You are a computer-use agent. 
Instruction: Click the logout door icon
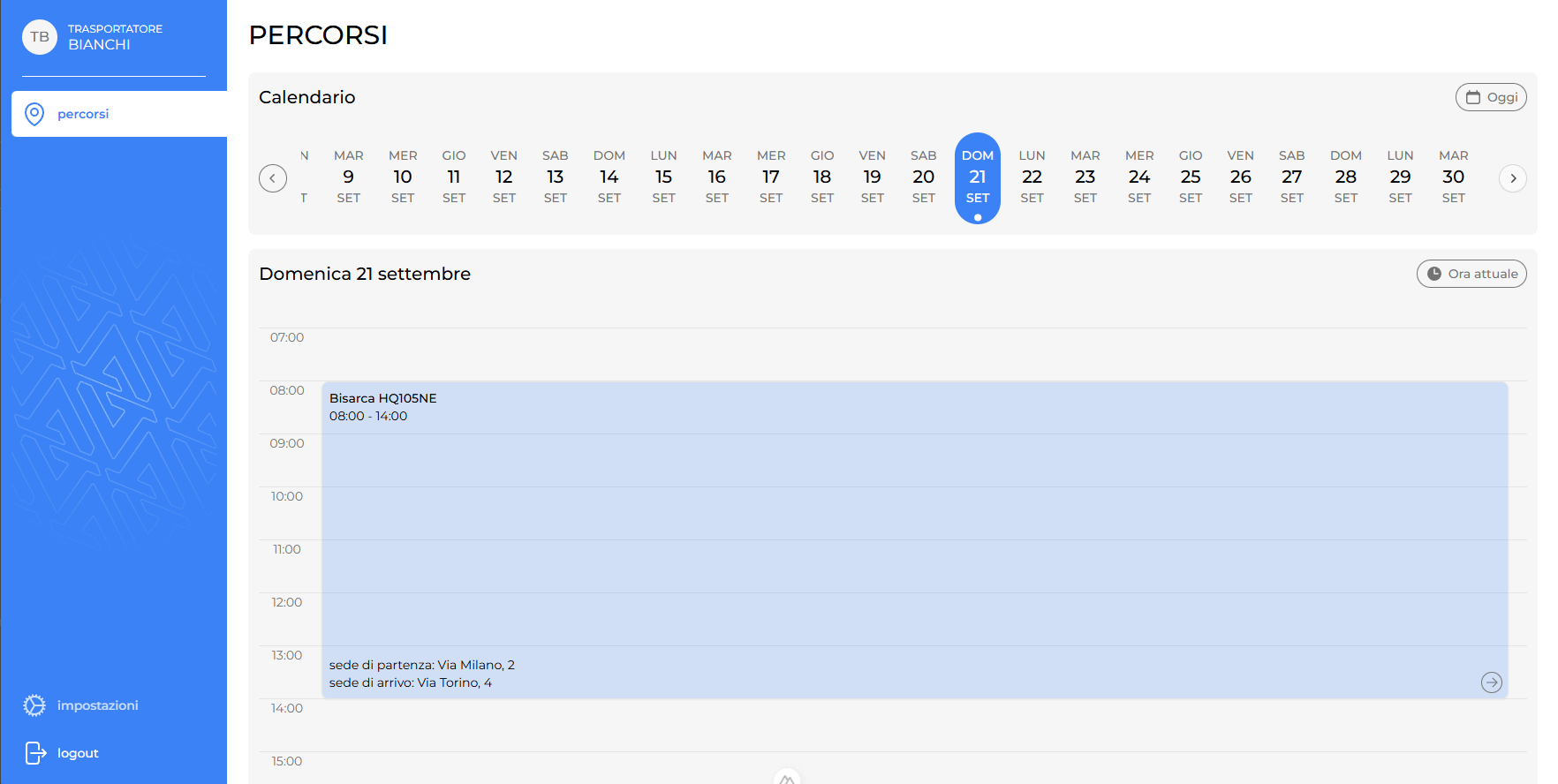coord(34,753)
